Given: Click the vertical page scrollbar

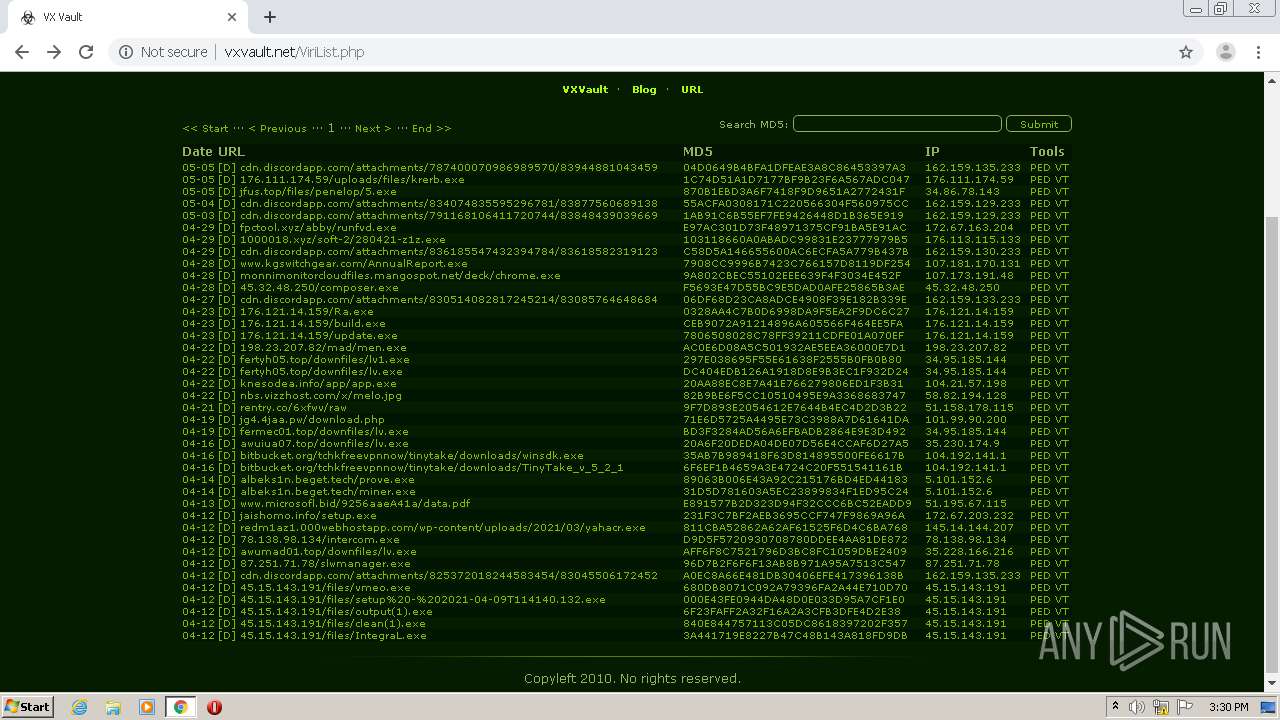Looking at the screenshot, I should point(1272,443).
